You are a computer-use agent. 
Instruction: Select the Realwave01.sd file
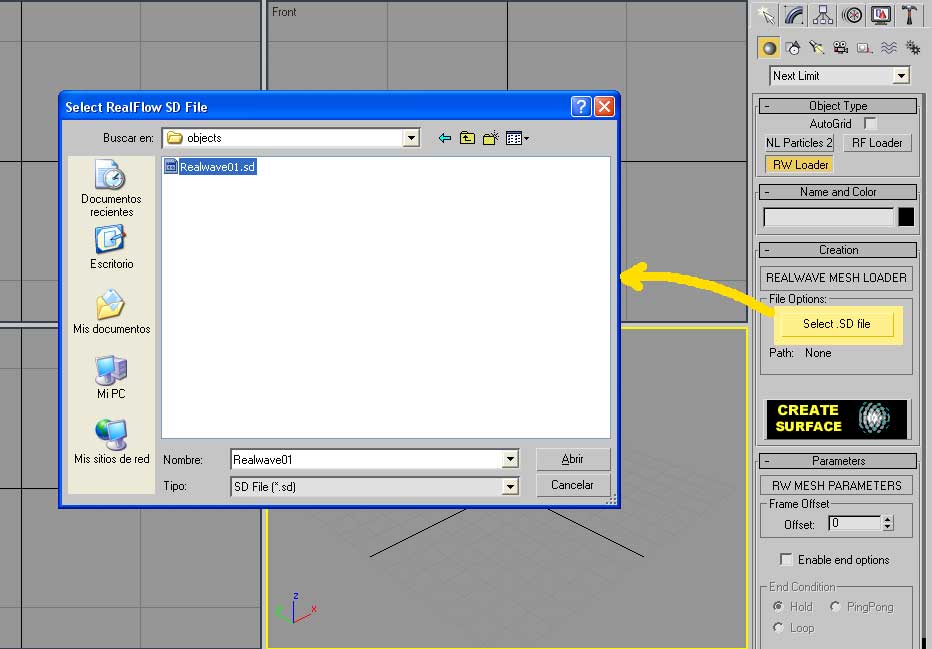point(210,167)
